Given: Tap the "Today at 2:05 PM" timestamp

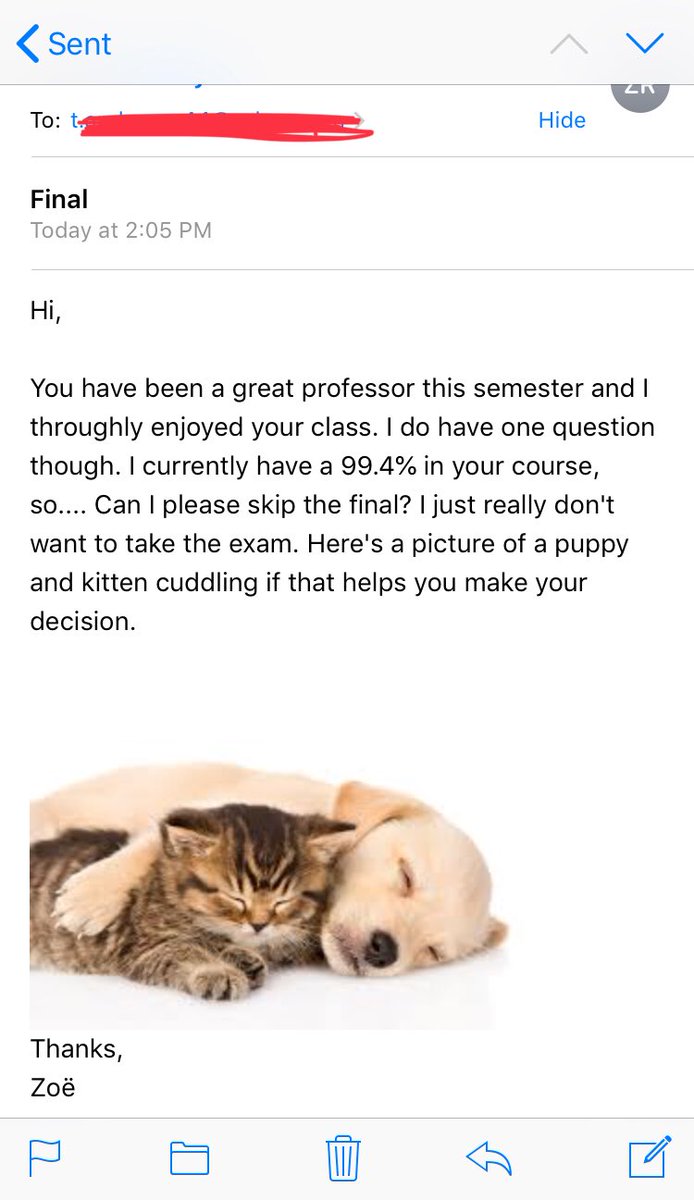Looking at the screenshot, I should pos(121,230).
